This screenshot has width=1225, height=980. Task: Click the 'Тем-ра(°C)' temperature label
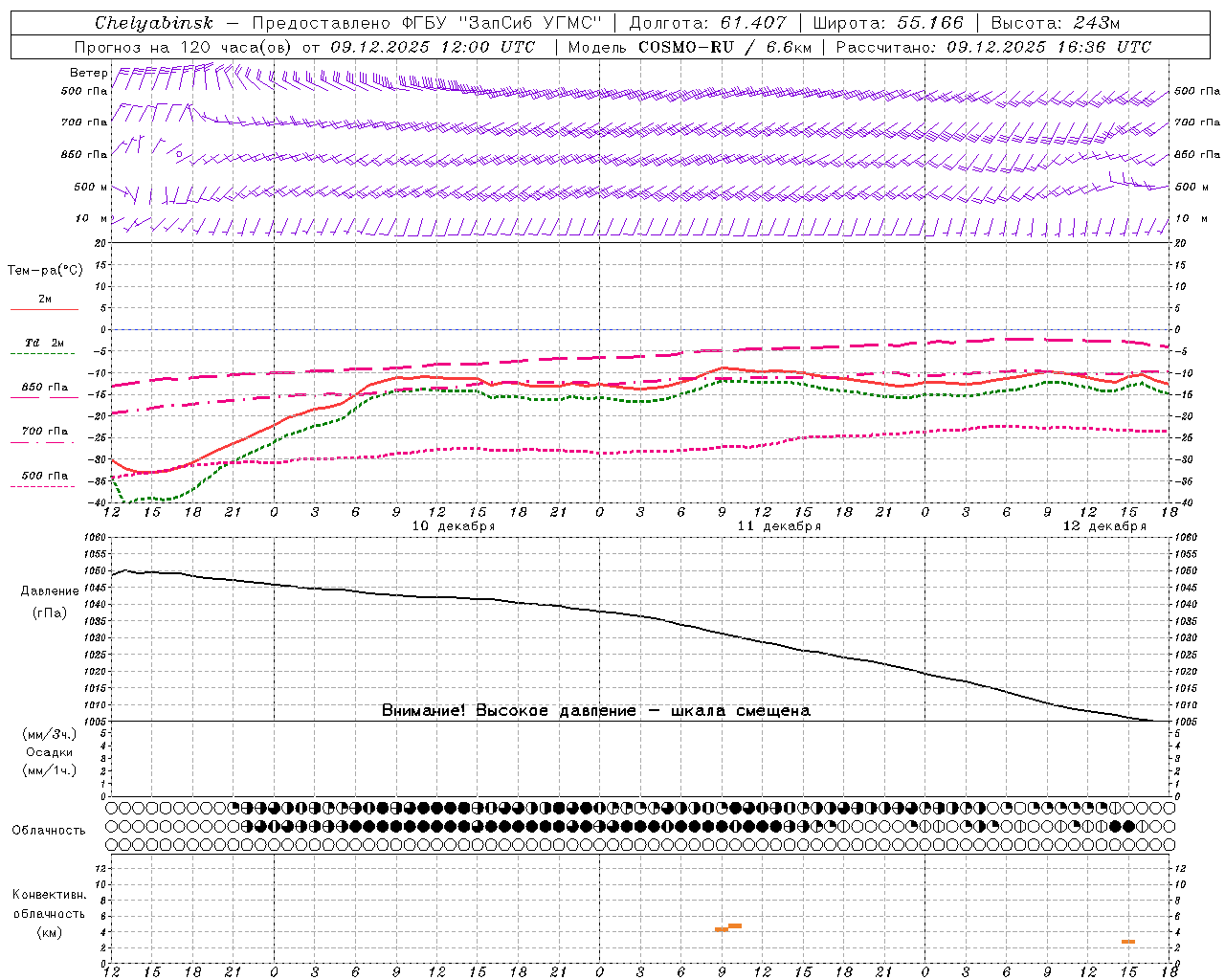pyautogui.click(x=45, y=271)
